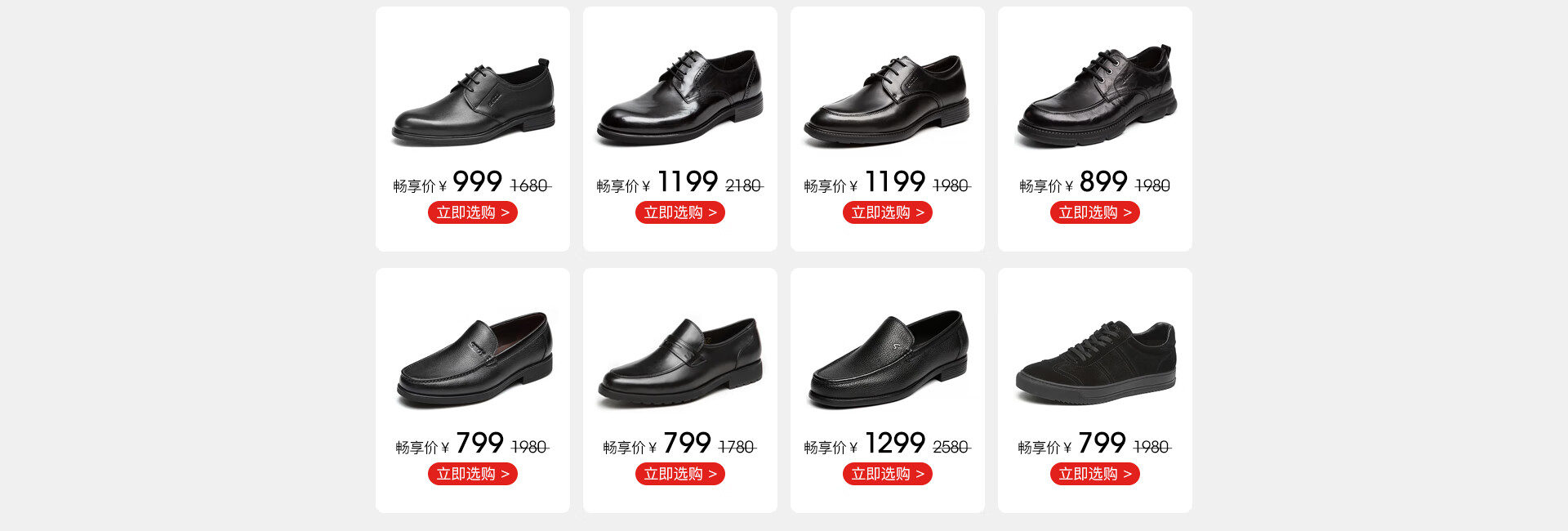Click 立即选购 under the 799 loafer marked 1780
The height and width of the screenshot is (531, 1568).
click(x=680, y=474)
